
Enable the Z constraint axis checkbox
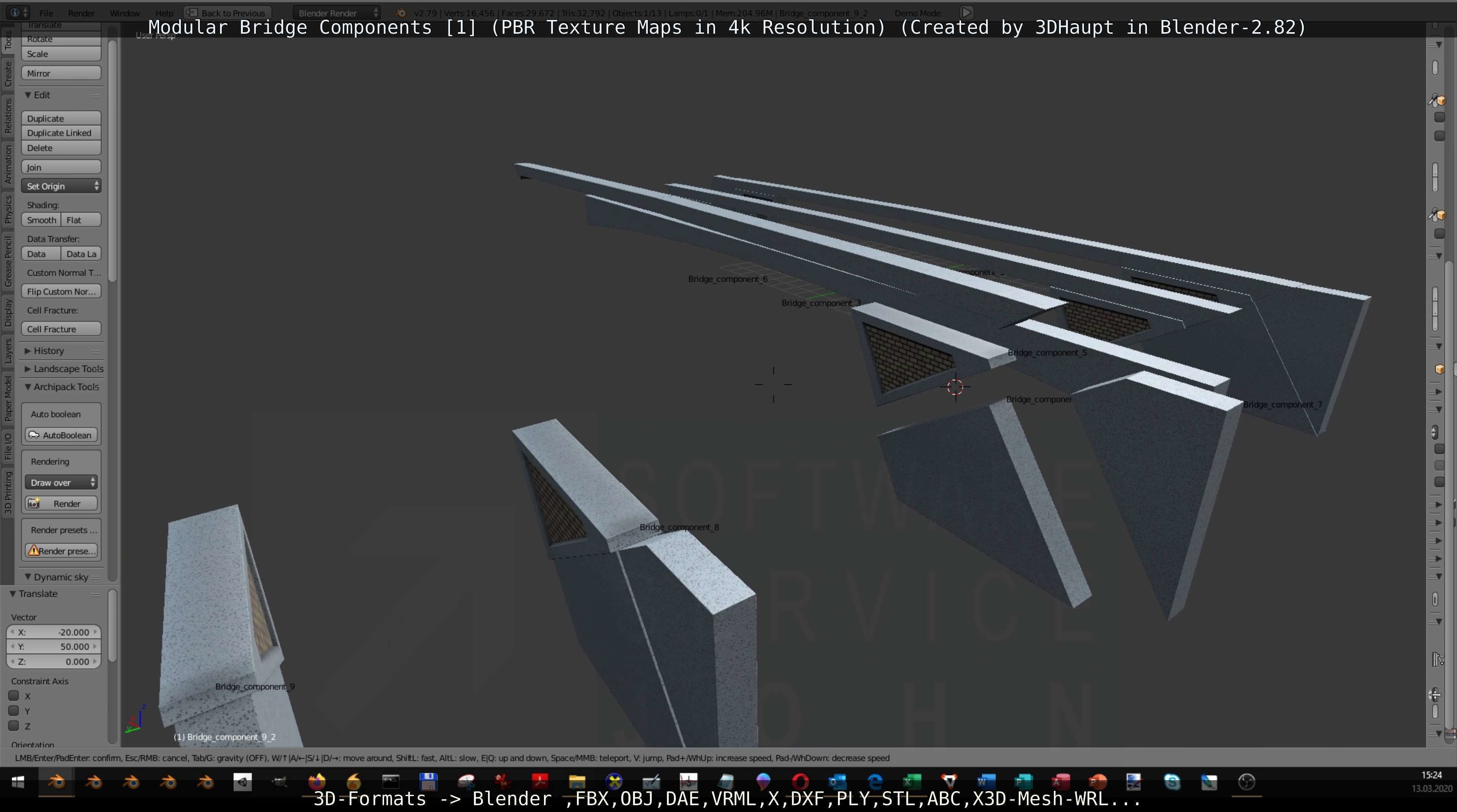pos(14,726)
